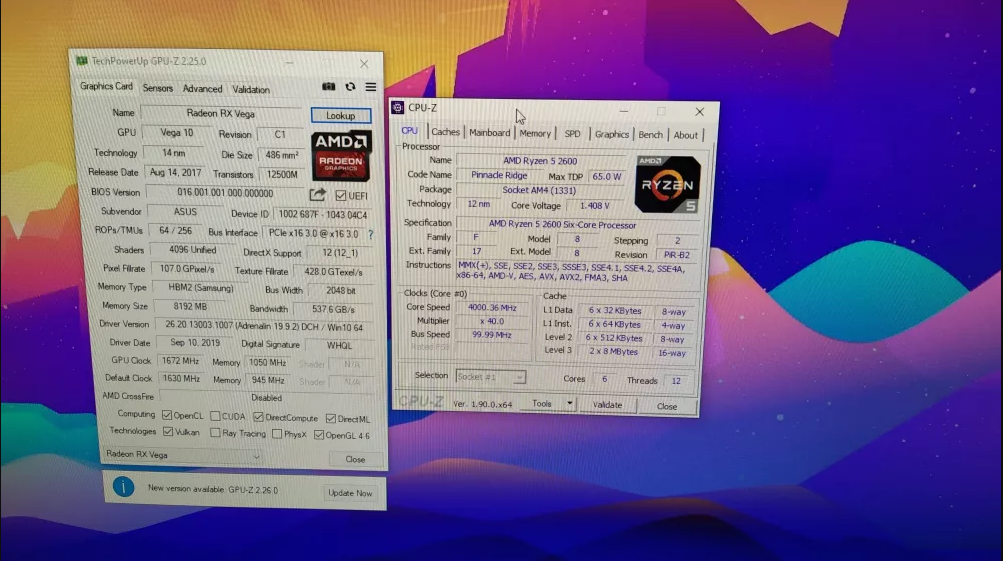The height and width of the screenshot is (561, 1003).
Task: Open the CPU-Z Caches tab
Action: (x=445, y=132)
